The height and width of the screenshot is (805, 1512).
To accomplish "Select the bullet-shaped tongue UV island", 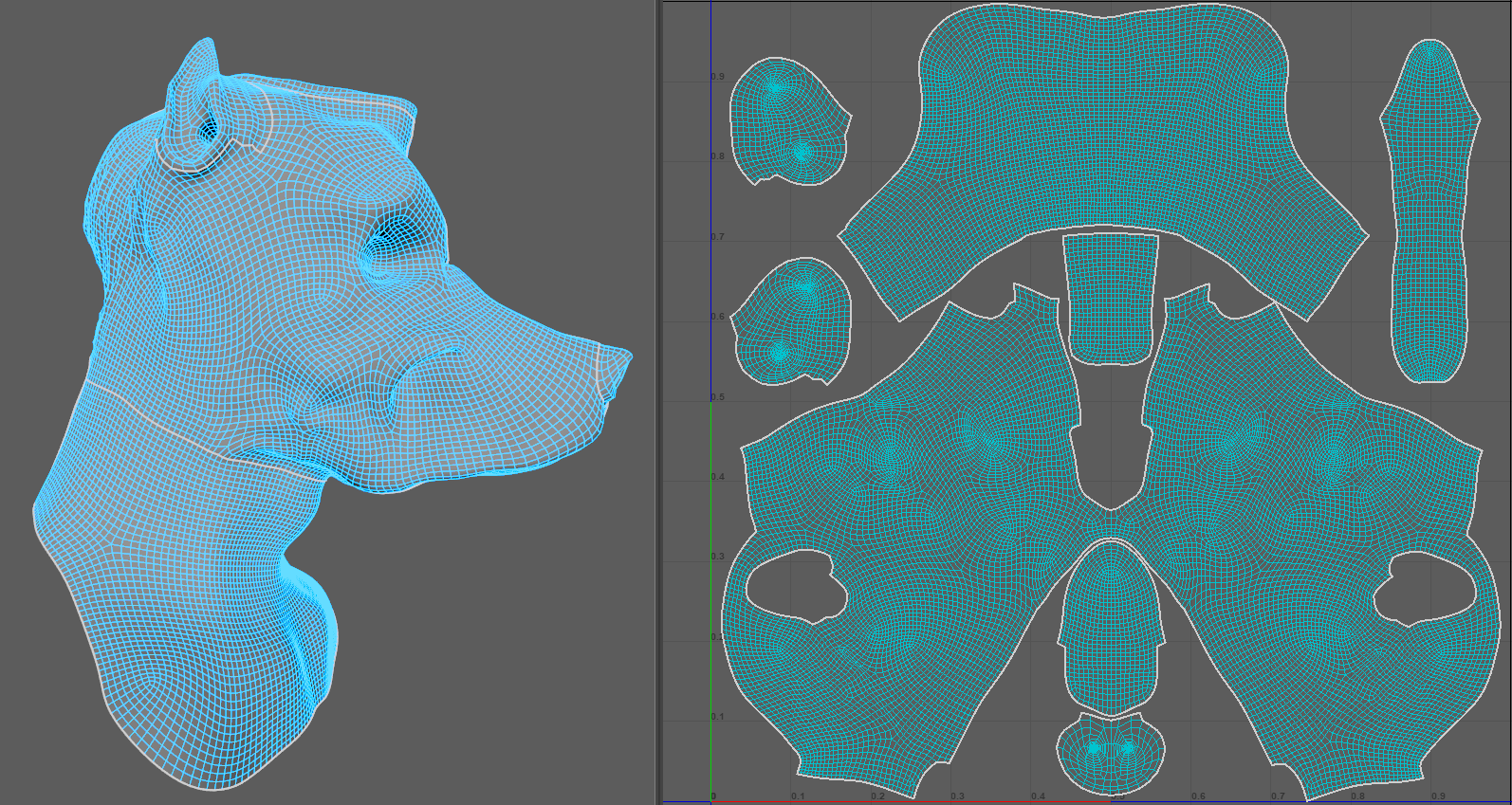I will pyautogui.click(x=1112, y=630).
